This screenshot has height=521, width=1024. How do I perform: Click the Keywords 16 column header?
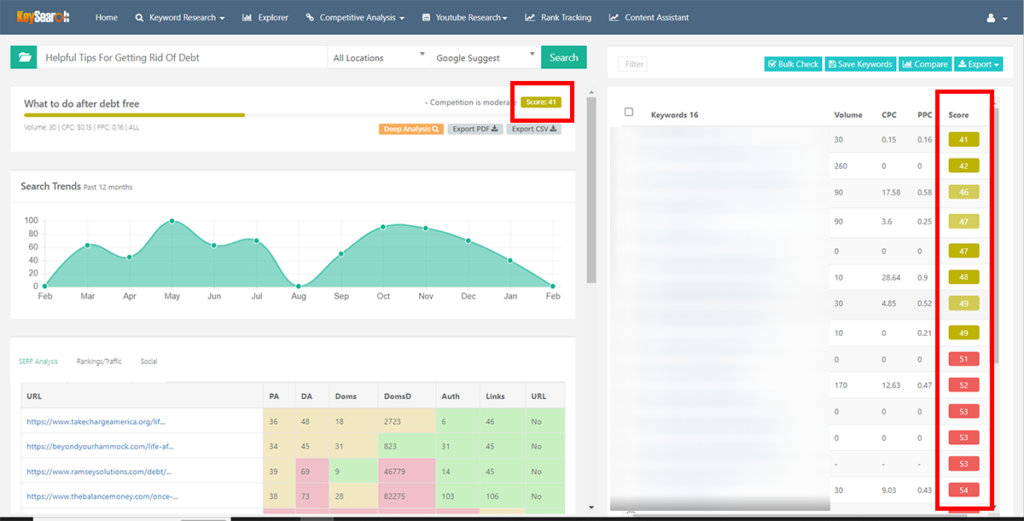(674, 115)
